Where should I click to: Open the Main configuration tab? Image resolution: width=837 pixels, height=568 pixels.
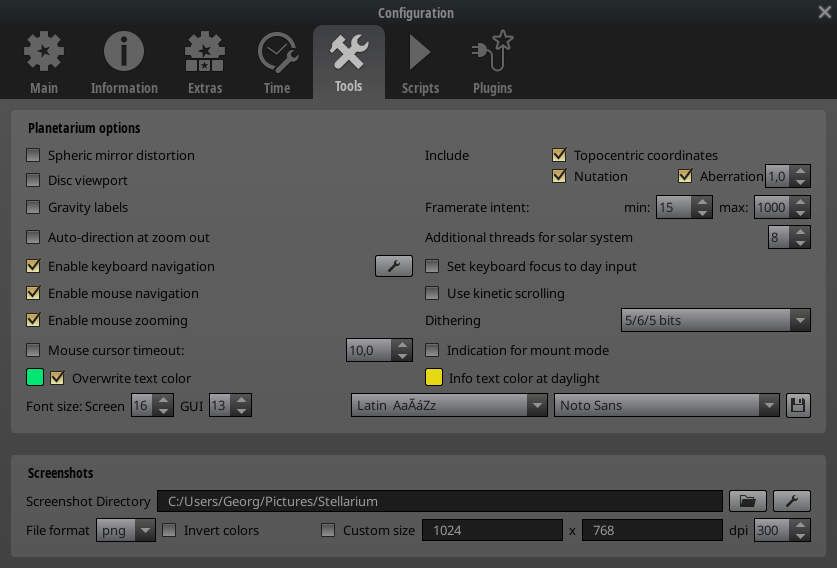click(x=44, y=63)
